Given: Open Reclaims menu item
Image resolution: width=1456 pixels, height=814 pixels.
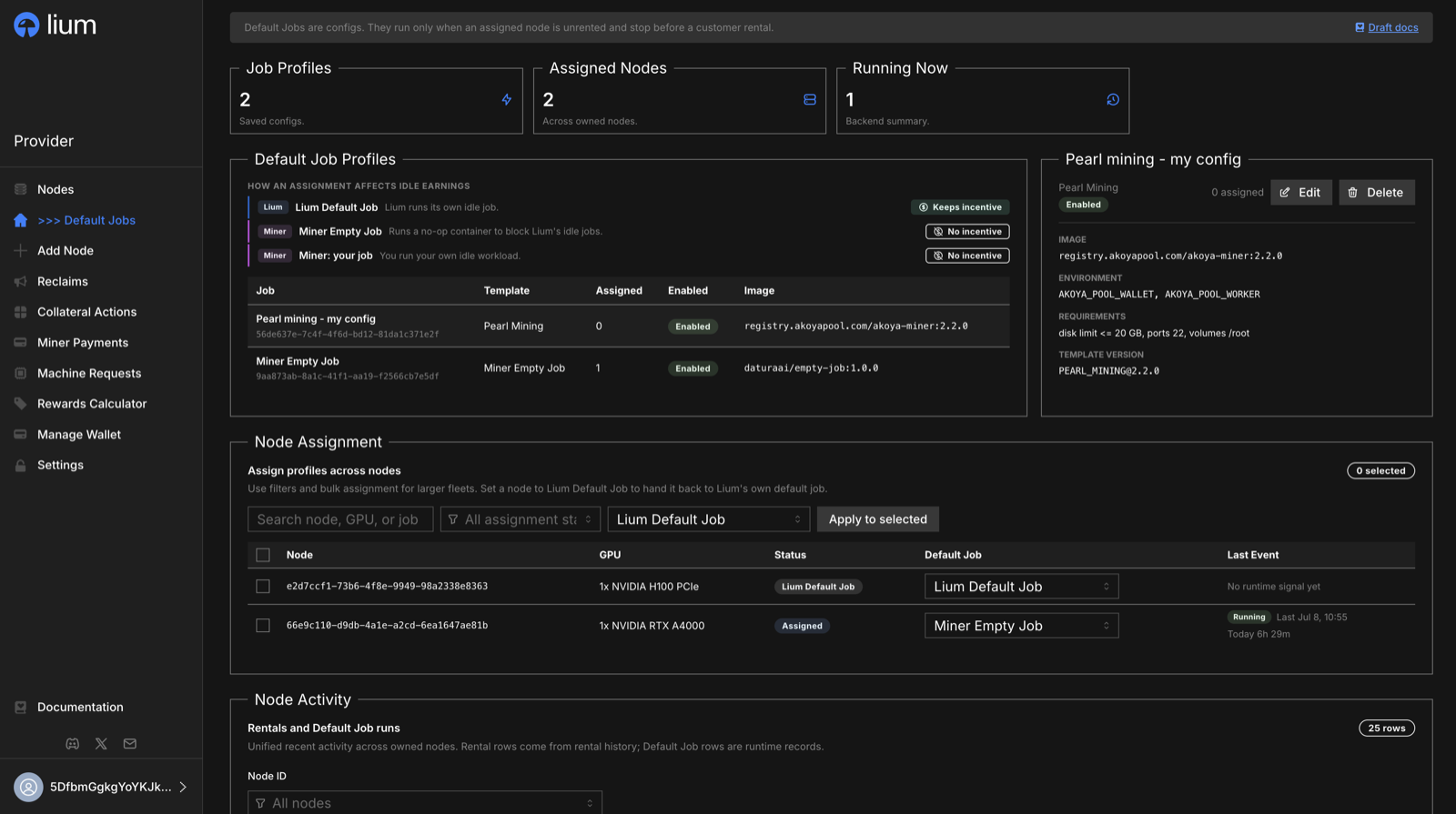Looking at the screenshot, I should (63, 281).
